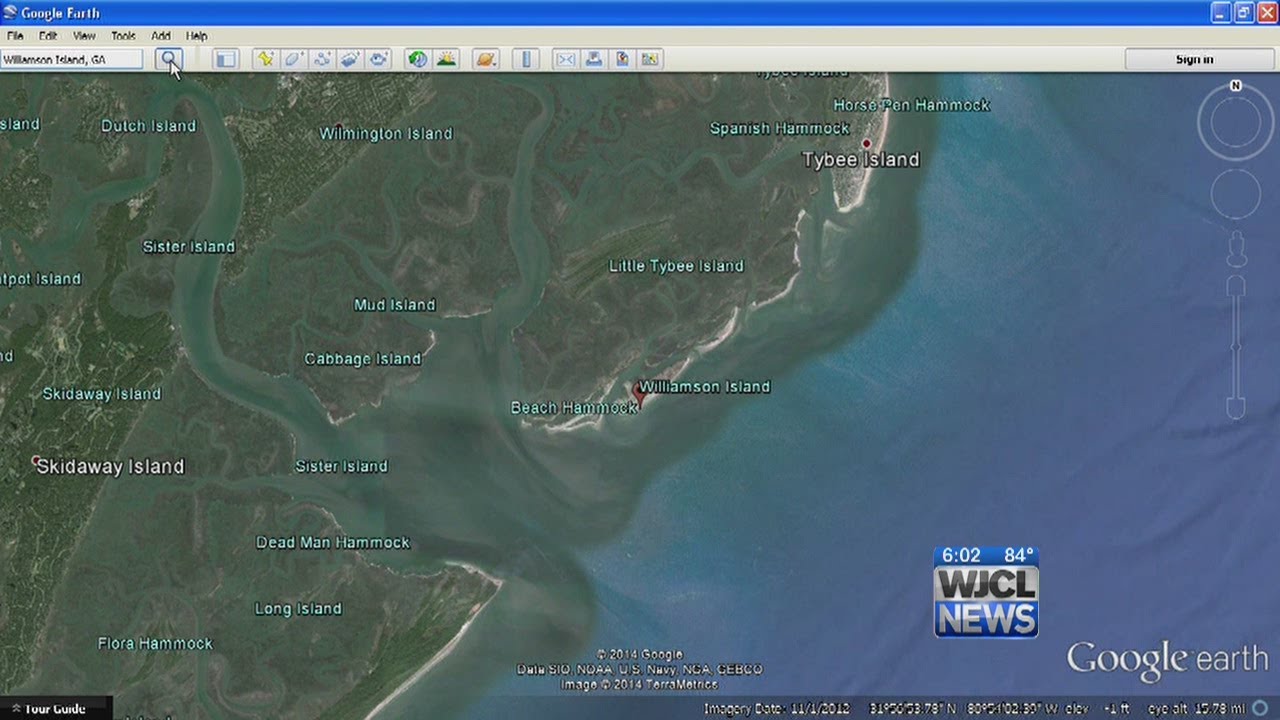The height and width of the screenshot is (720, 1280).
Task: Click the Tybee Island red dot marker
Action: [866, 144]
